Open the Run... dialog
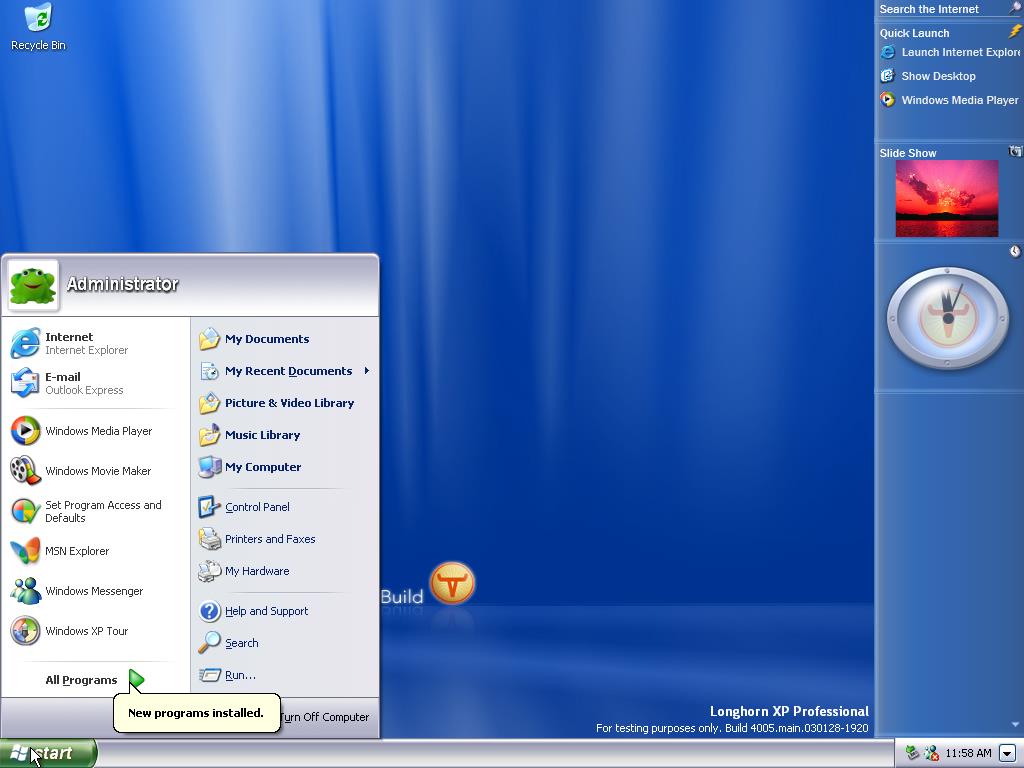The width and height of the screenshot is (1024, 768). point(227,675)
